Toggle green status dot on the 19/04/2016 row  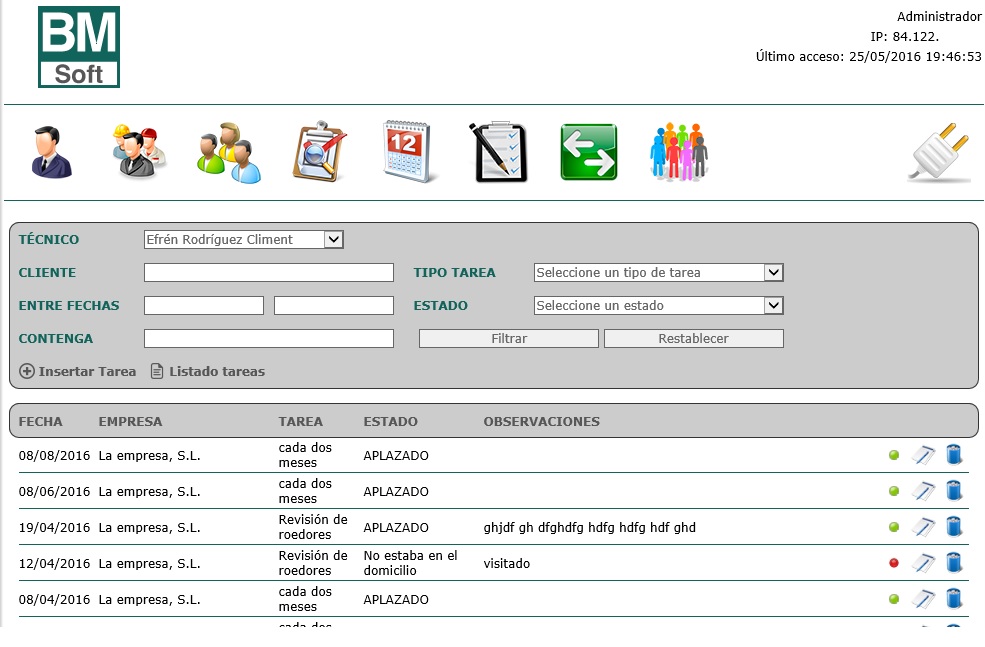[x=894, y=527]
